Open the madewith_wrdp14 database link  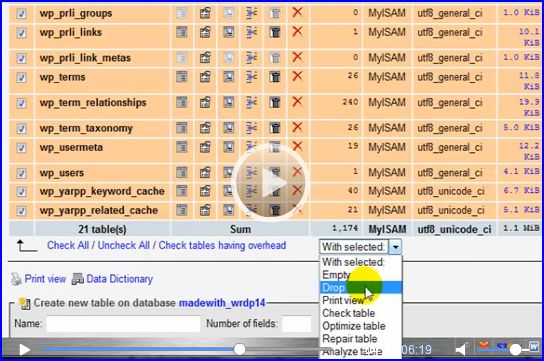(x=222, y=303)
